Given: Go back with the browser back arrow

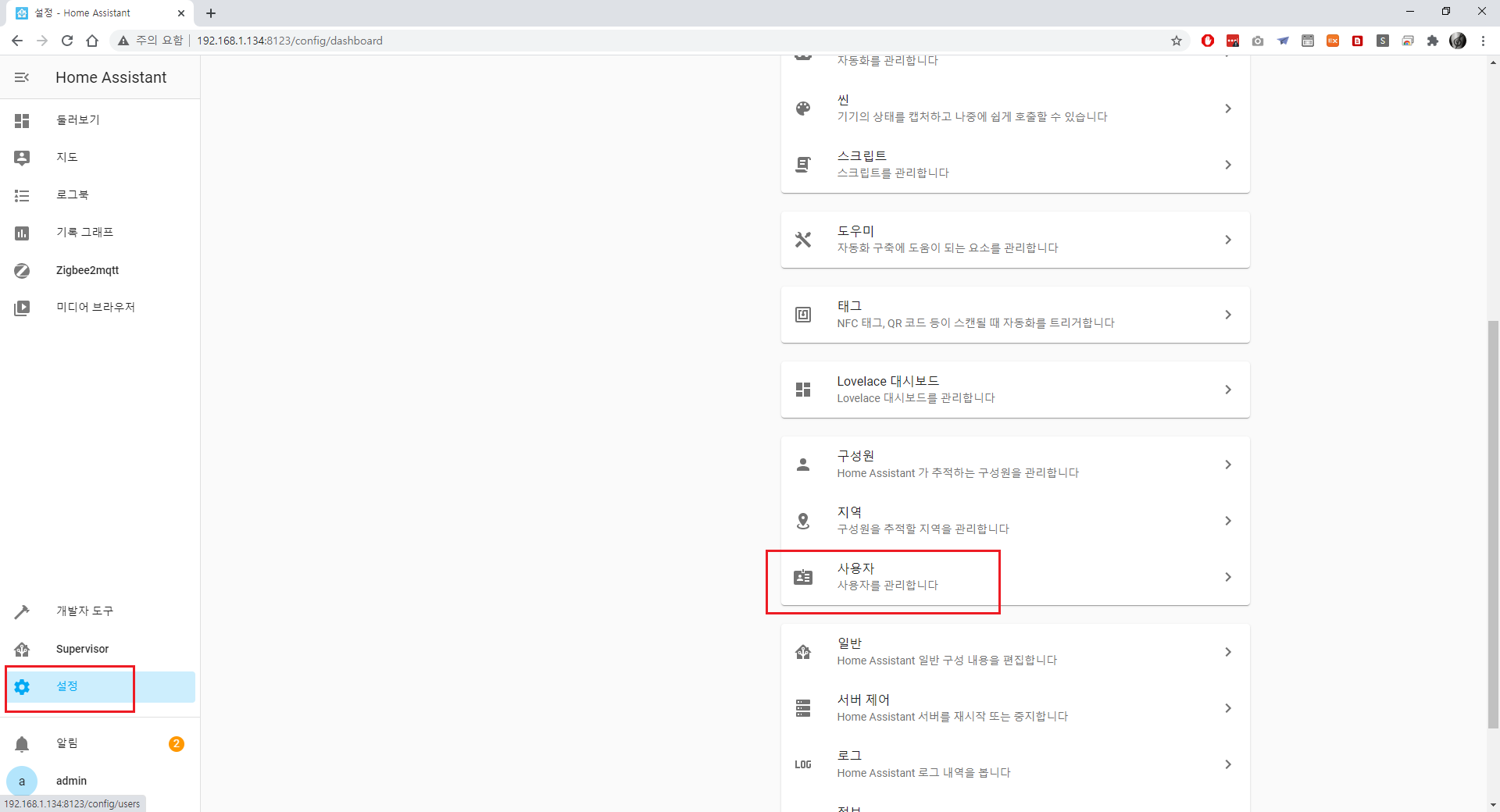Looking at the screenshot, I should 17,41.
